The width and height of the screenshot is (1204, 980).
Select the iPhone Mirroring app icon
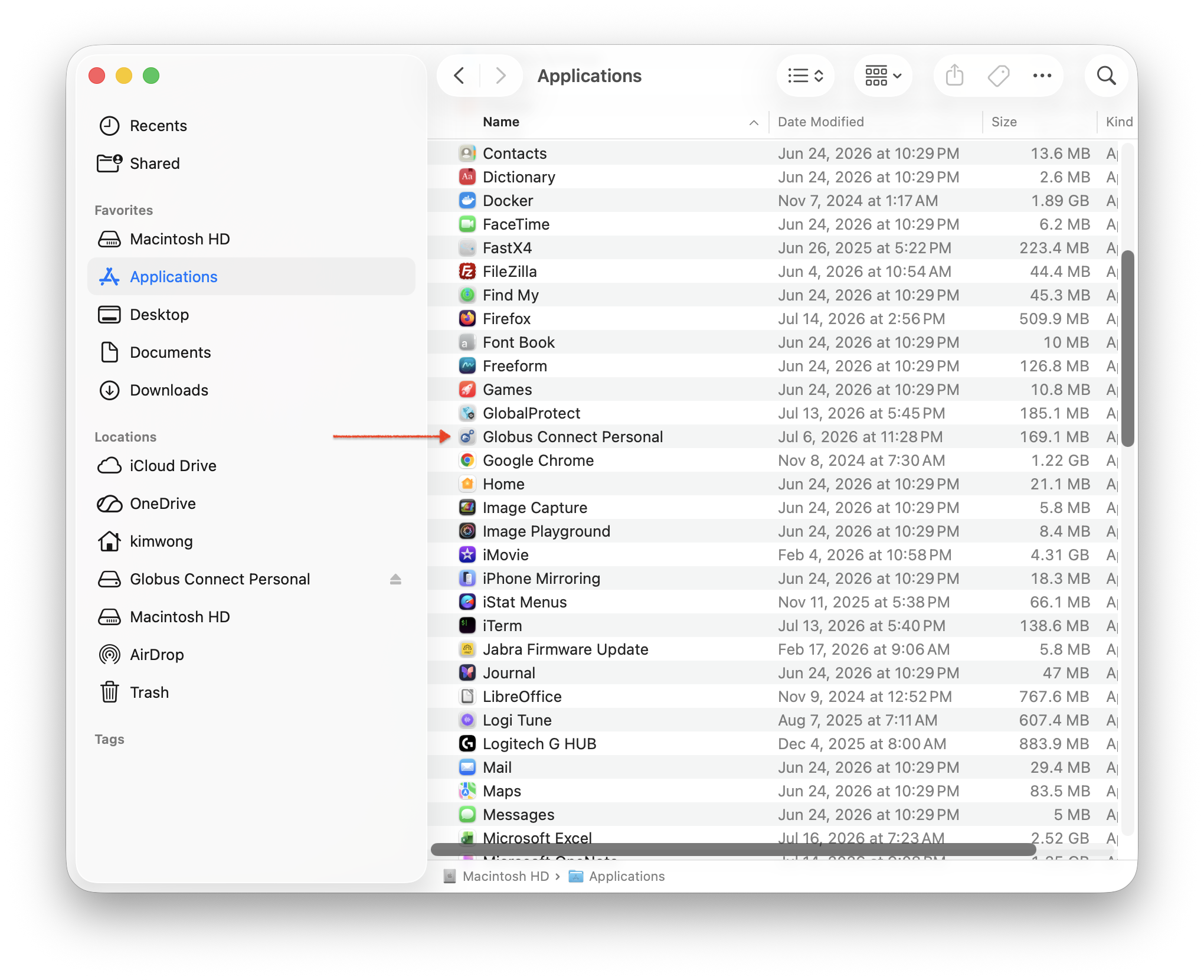(467, 579)
